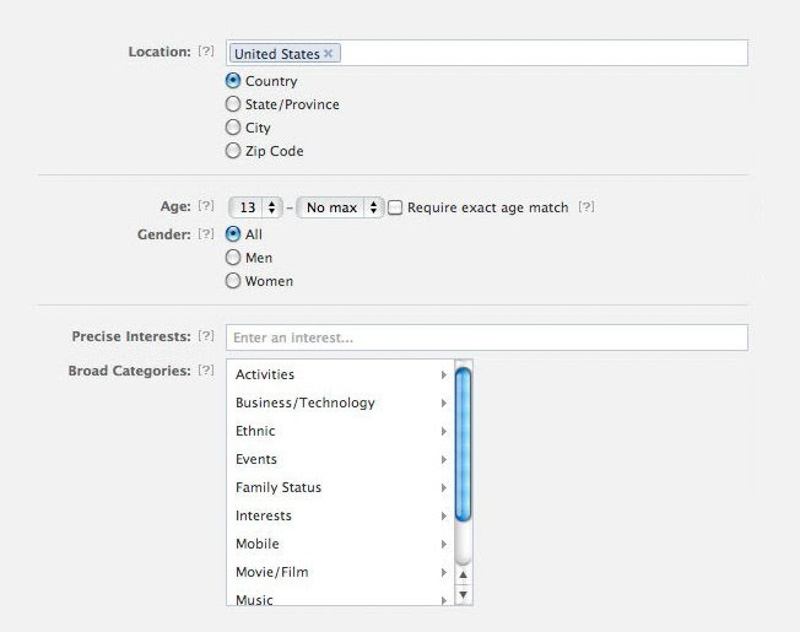
Task: Click the Location help [?] icon
Action: pyautogui.click(x=206, y=52)
